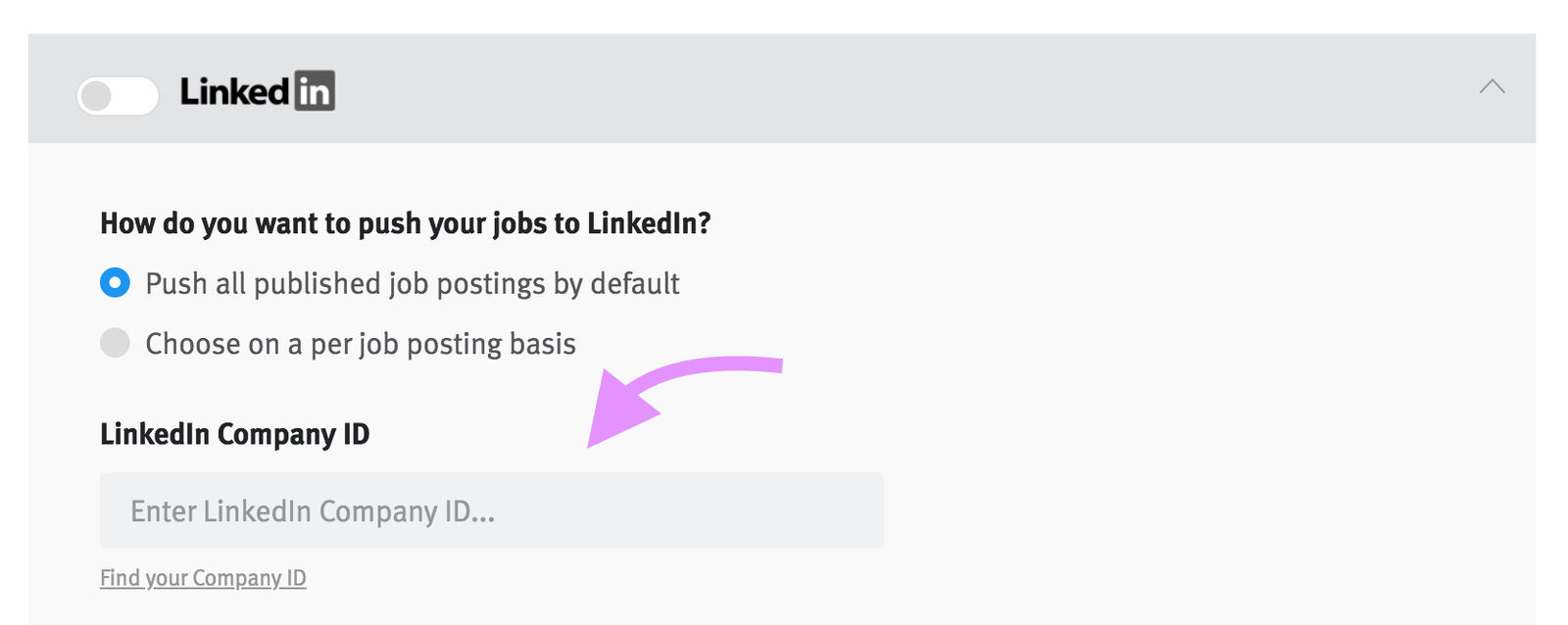This screenshot has width=1568, height=625.
Task: Enable the LinkedIn integration toggle
Action: 118,96
